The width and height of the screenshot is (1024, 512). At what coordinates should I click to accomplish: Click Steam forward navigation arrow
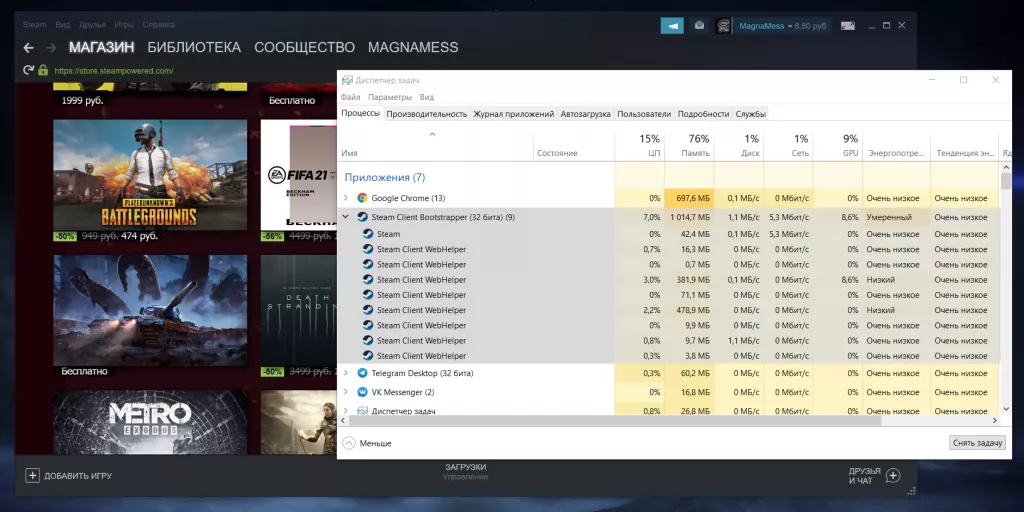tap(51, 48)
